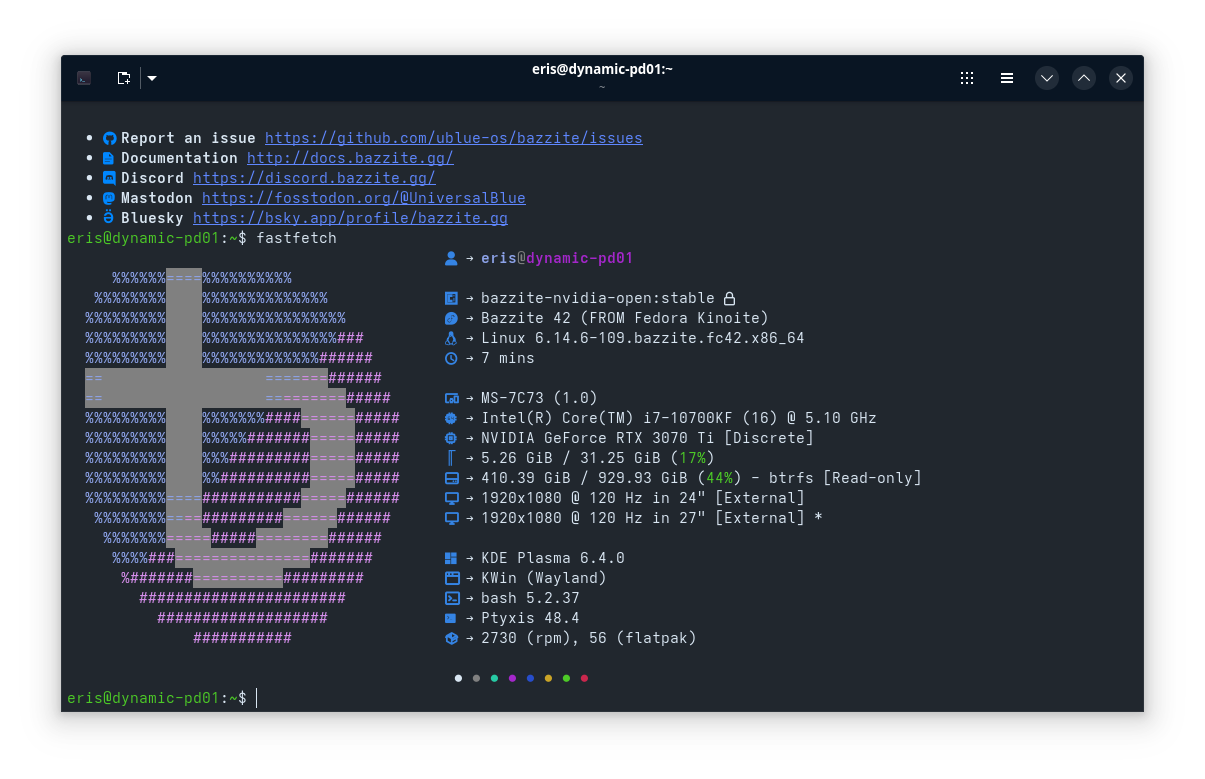Click the document icon beside Documentation

(x=110, y=158)
